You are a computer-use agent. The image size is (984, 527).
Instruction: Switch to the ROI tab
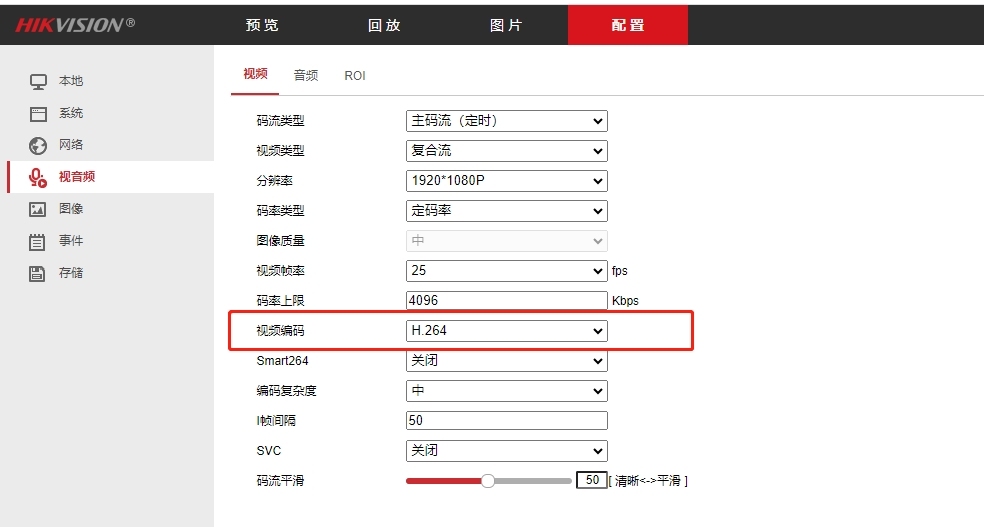tap(355, 75)
